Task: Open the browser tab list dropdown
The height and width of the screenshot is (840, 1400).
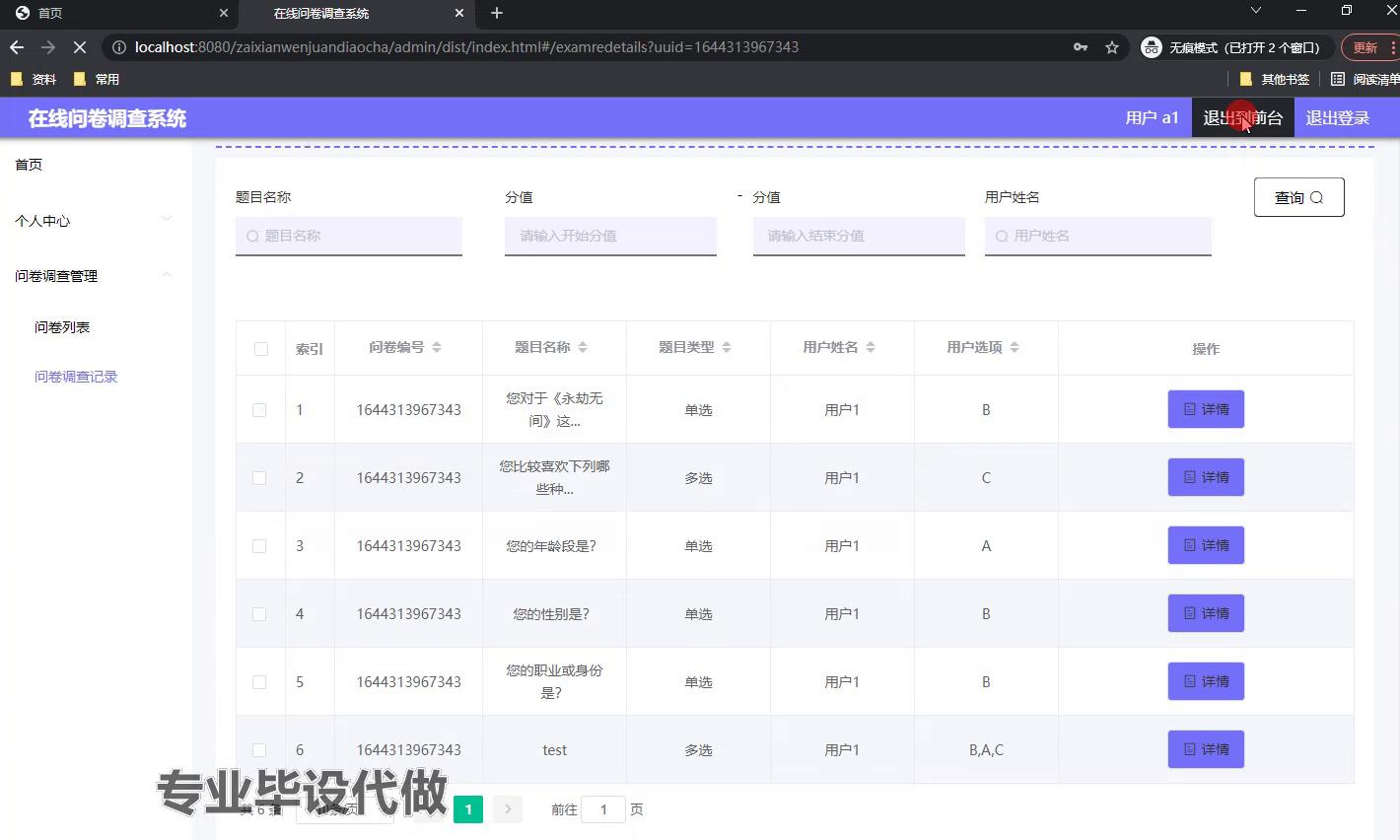Action: pos(1255,11)
